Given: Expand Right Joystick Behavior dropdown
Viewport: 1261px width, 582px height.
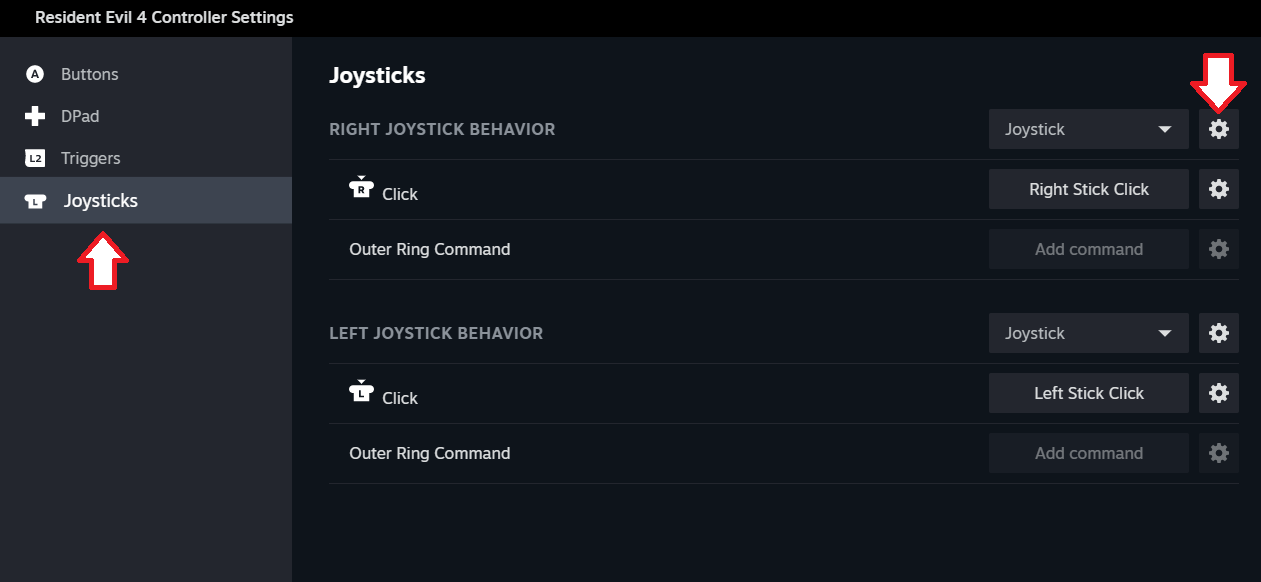Looking at the screenshot, I should 1088,129.
